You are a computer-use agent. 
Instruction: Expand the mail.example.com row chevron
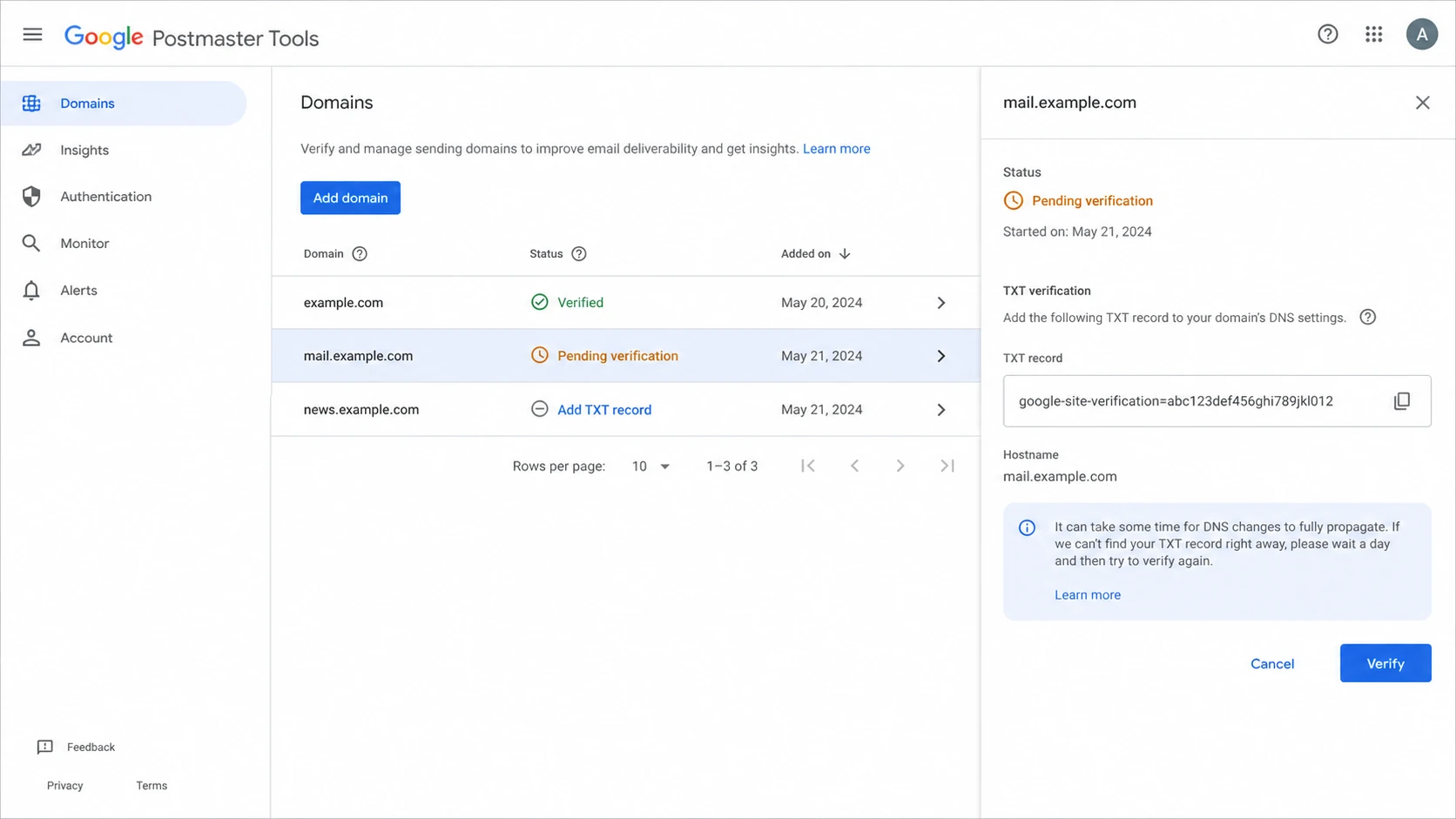tap(941, 356)
